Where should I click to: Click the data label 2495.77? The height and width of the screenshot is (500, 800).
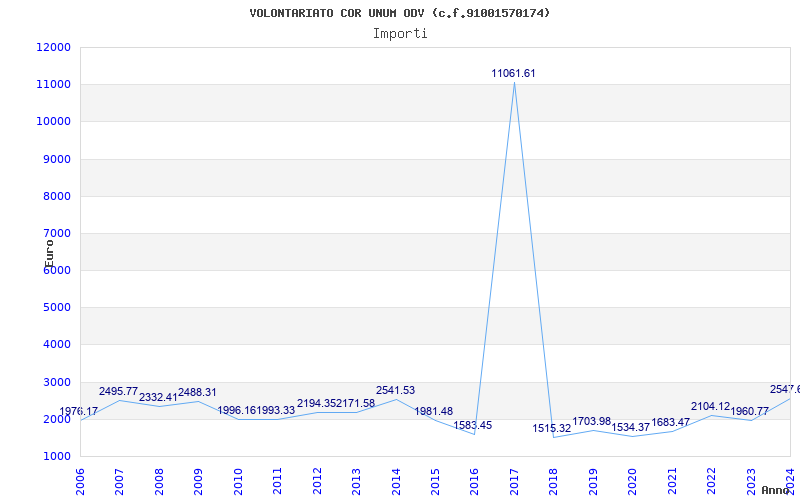pos(118,391)
